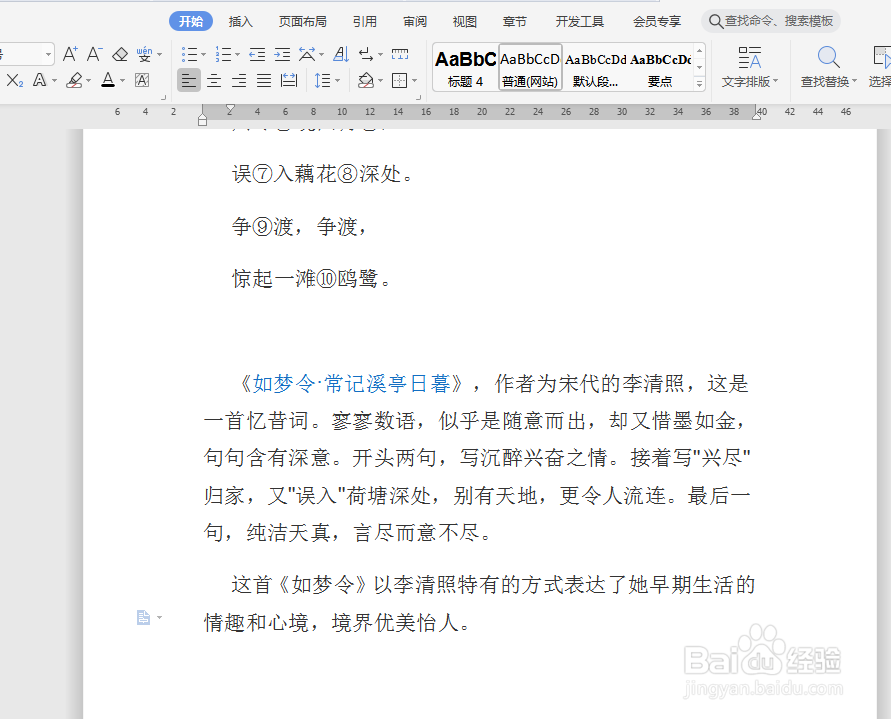Switch to the 插入 ribbon tab
This screenshot has height=719, width=891.
pyautogui.click(x=240, y=20)
